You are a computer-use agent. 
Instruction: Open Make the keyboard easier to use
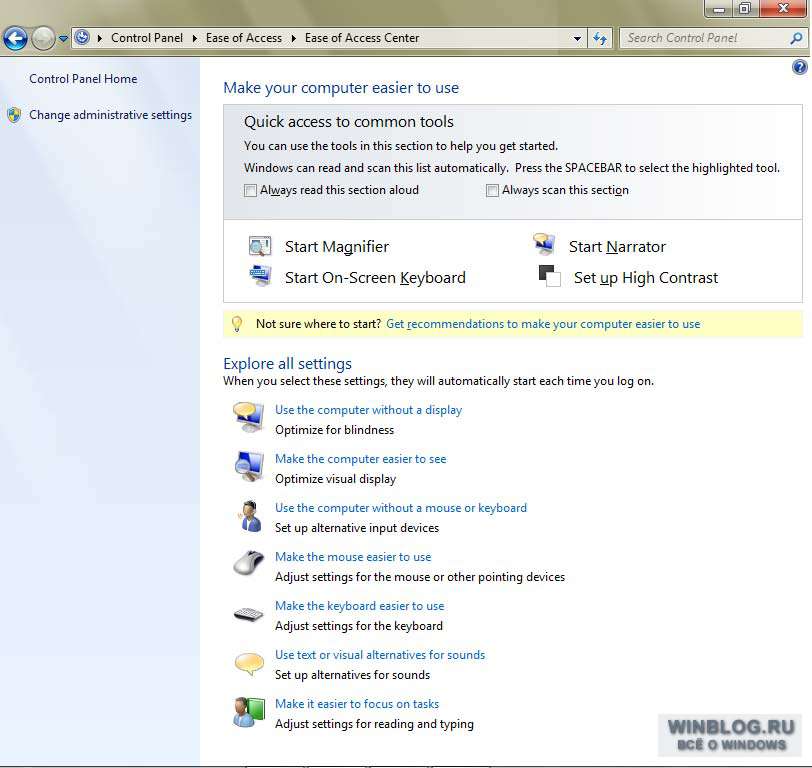pyautogui.click(x=360, y=606)
